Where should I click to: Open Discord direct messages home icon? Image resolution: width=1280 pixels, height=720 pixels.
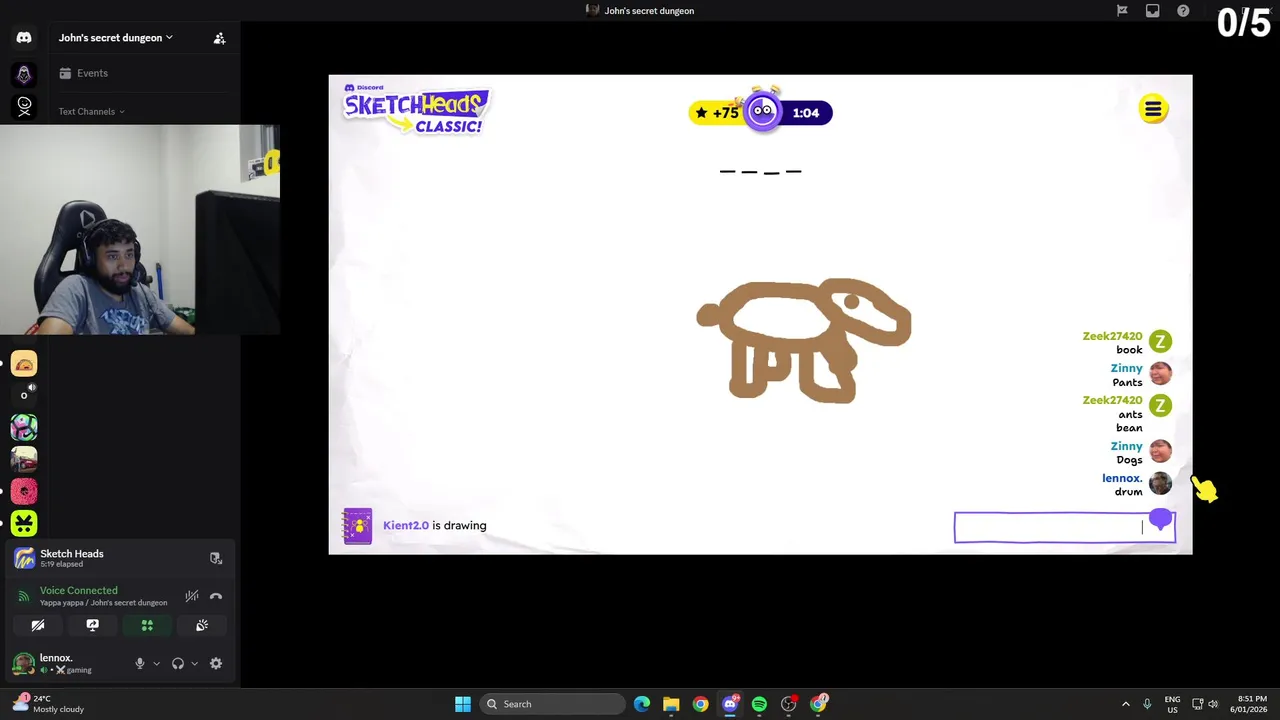tap(24, 38)
